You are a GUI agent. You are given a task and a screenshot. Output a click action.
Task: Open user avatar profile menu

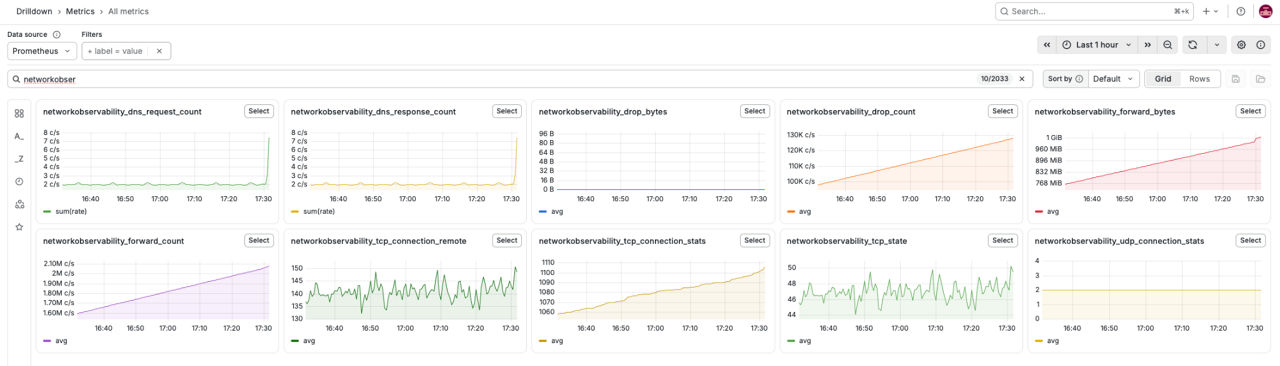click(x=1265, y=11)
